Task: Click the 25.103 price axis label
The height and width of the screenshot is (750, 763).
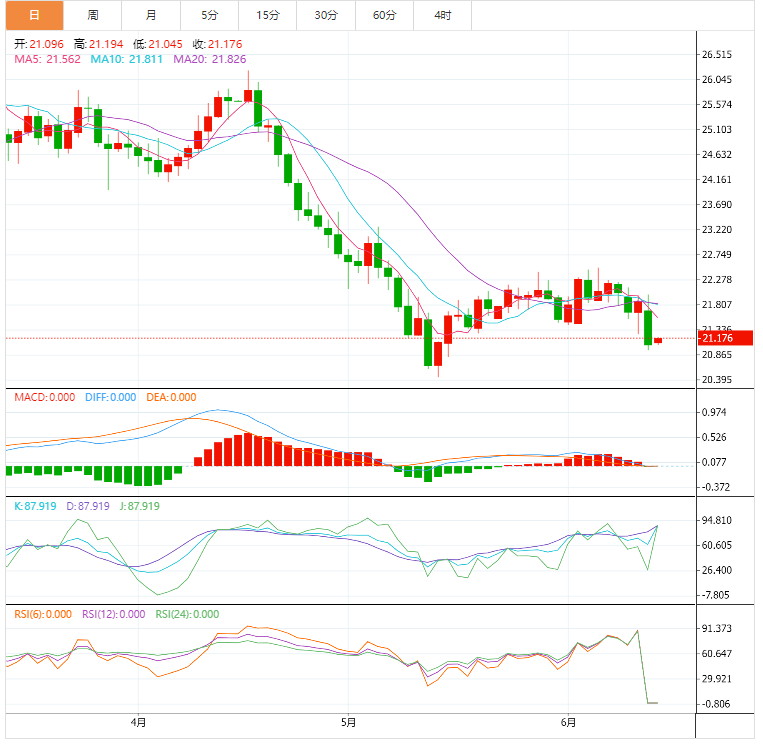Action: pos(717,129)
